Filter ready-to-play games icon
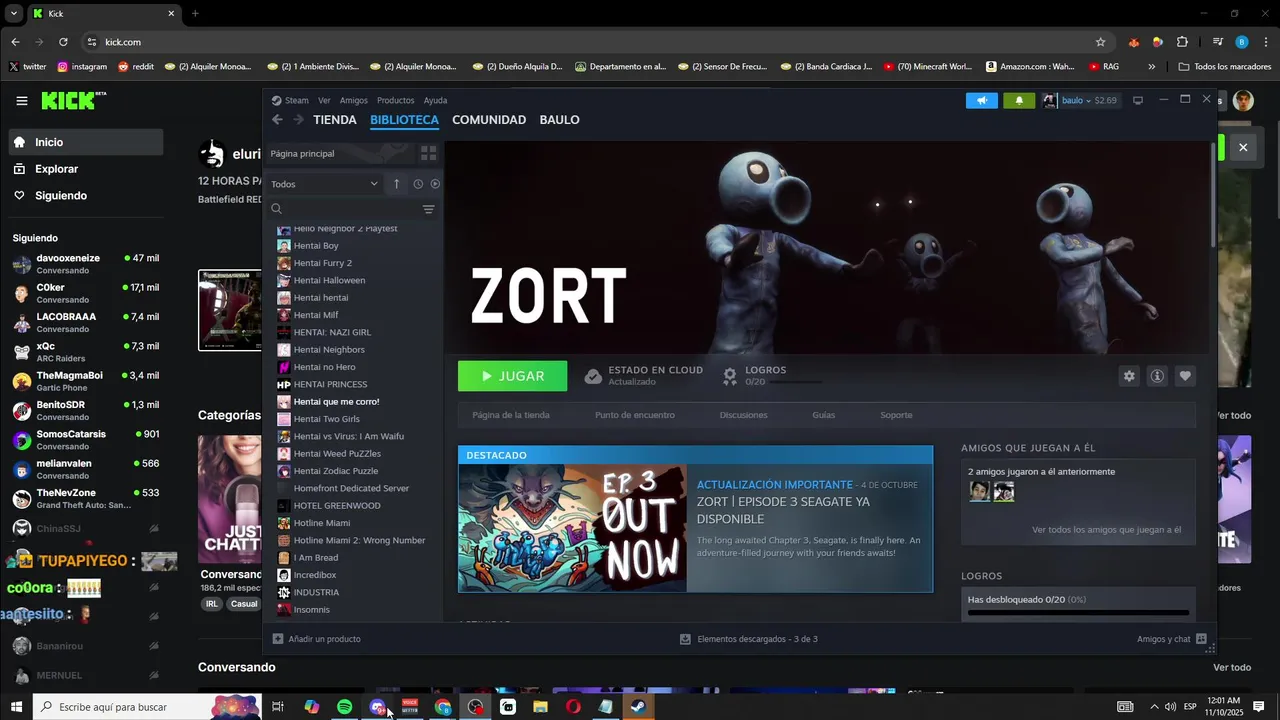The height and width of the screenshot is (720, 1280). pyautogui.click(x=435, y=184)
